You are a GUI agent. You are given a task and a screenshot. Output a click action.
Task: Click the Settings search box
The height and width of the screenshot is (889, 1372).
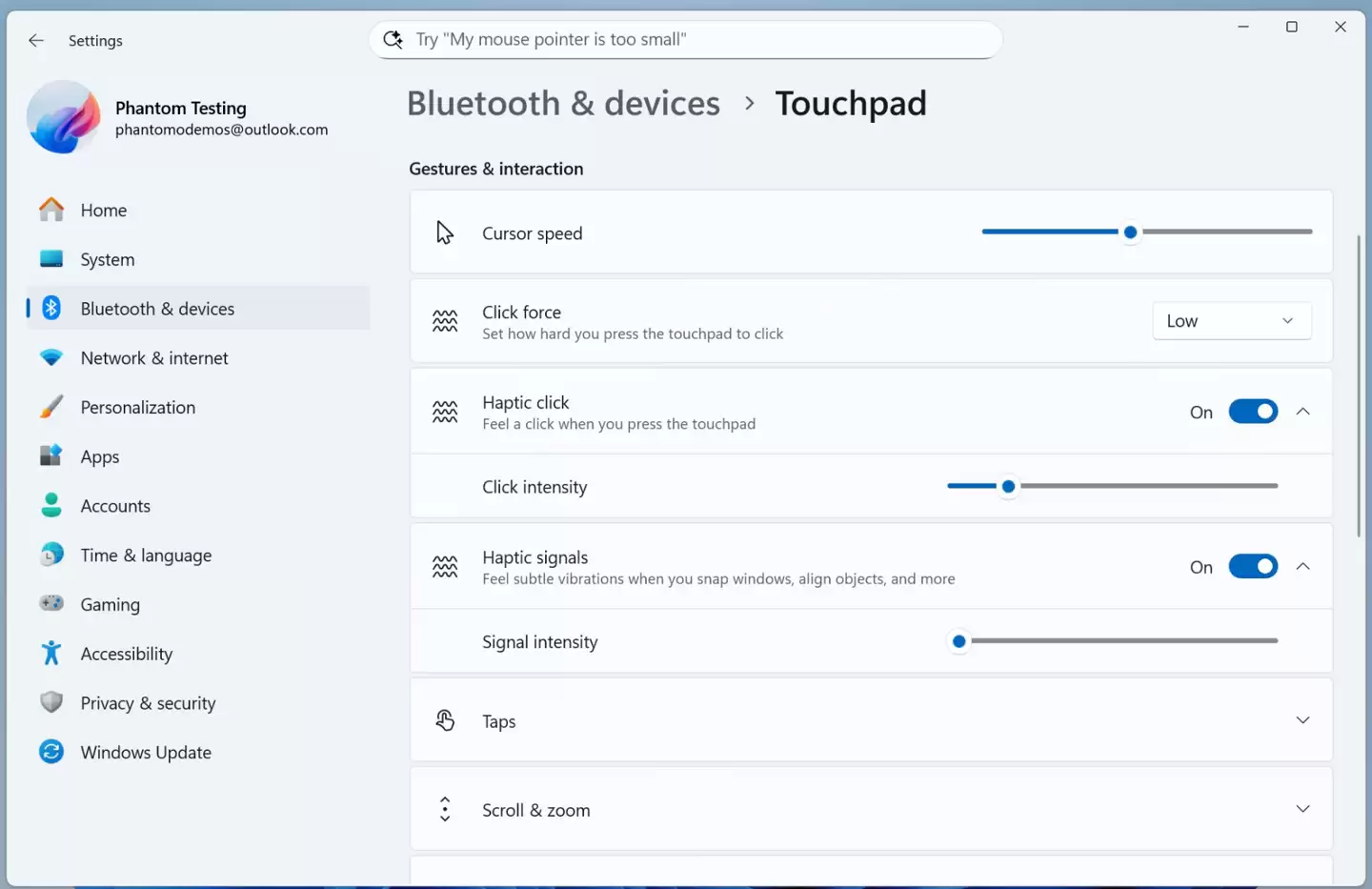coord(686,39)
